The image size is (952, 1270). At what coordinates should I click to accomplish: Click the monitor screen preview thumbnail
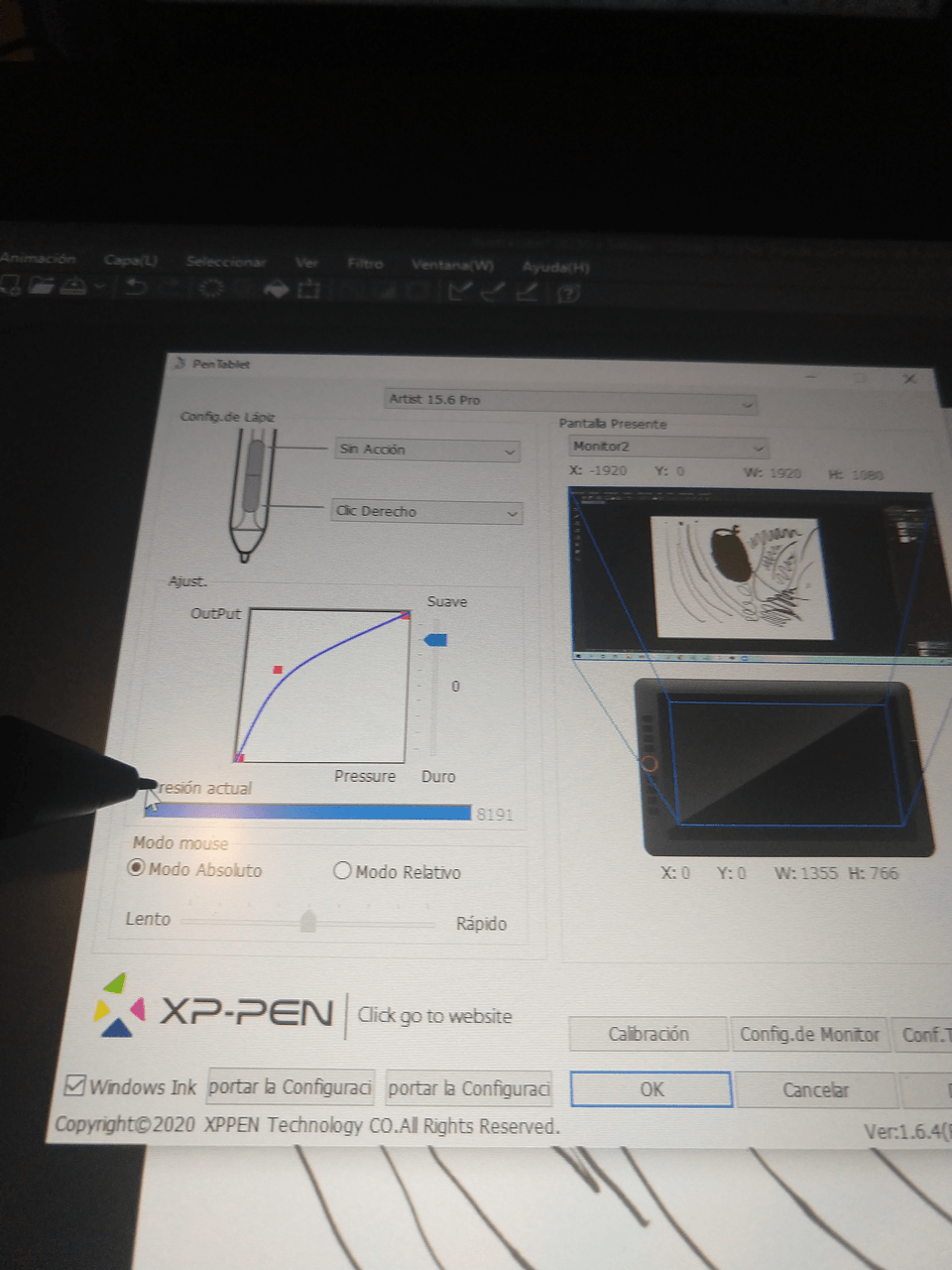753,573
